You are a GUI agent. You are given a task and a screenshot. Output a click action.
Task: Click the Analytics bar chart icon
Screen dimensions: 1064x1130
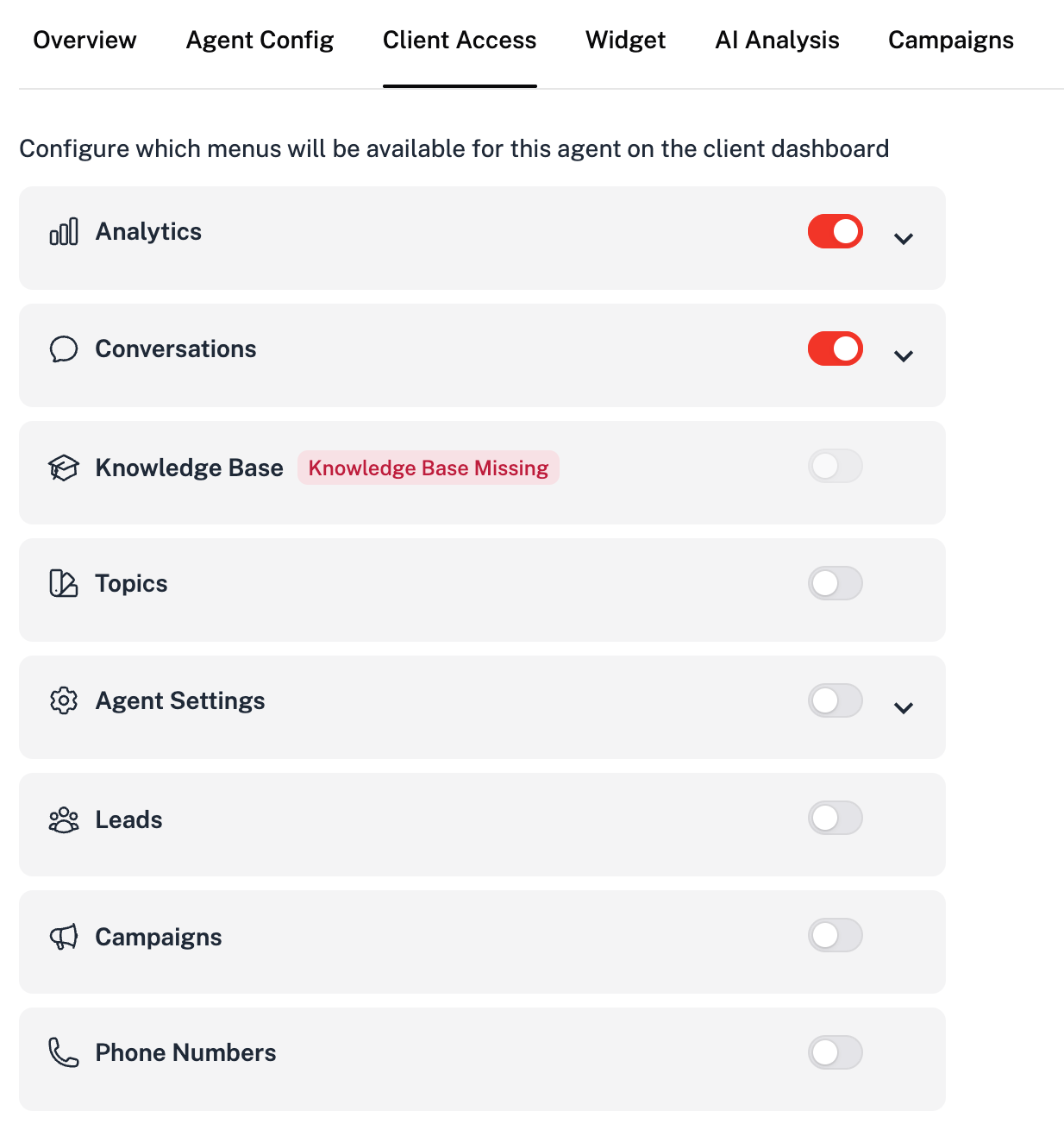64,232
